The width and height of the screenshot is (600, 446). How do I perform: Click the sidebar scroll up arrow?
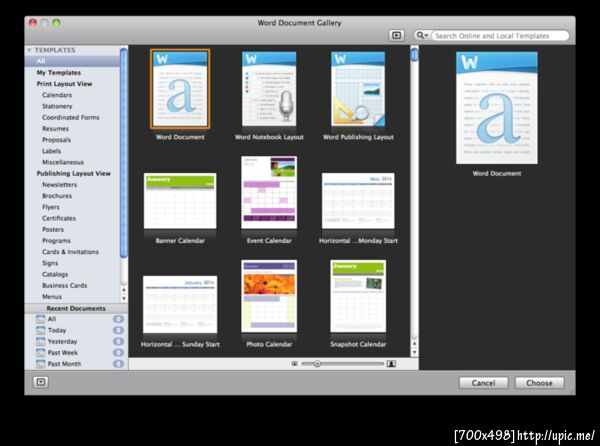click(x=124, y=290)
